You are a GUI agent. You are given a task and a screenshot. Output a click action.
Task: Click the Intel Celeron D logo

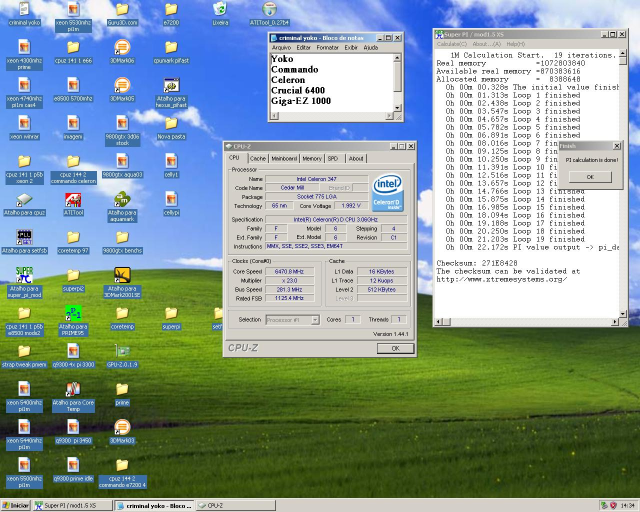point(388,193)
